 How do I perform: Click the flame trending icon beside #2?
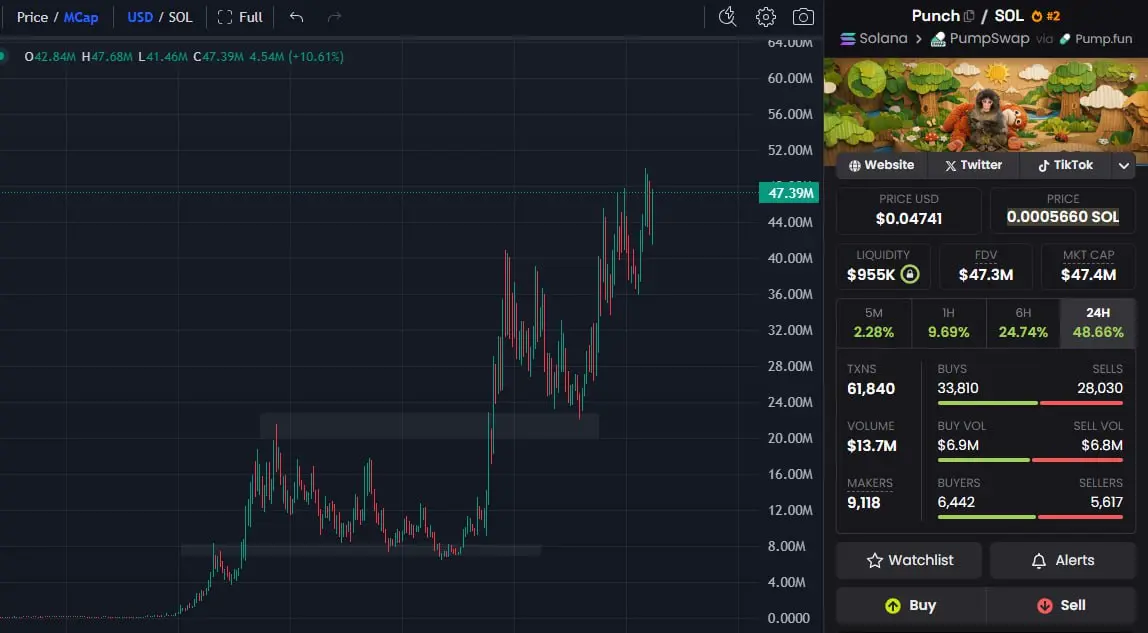pos(1037,16)
